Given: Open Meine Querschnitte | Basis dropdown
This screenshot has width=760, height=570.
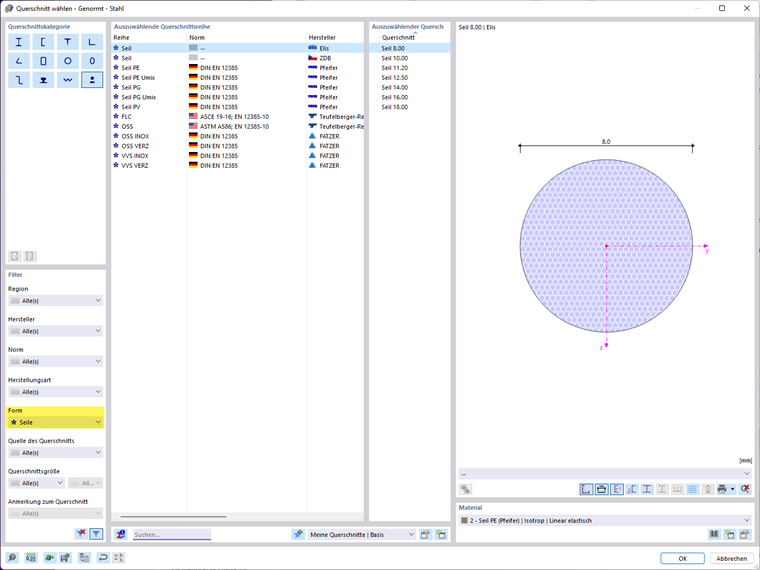Looking at the screenshot, I should tap(362, 535).
